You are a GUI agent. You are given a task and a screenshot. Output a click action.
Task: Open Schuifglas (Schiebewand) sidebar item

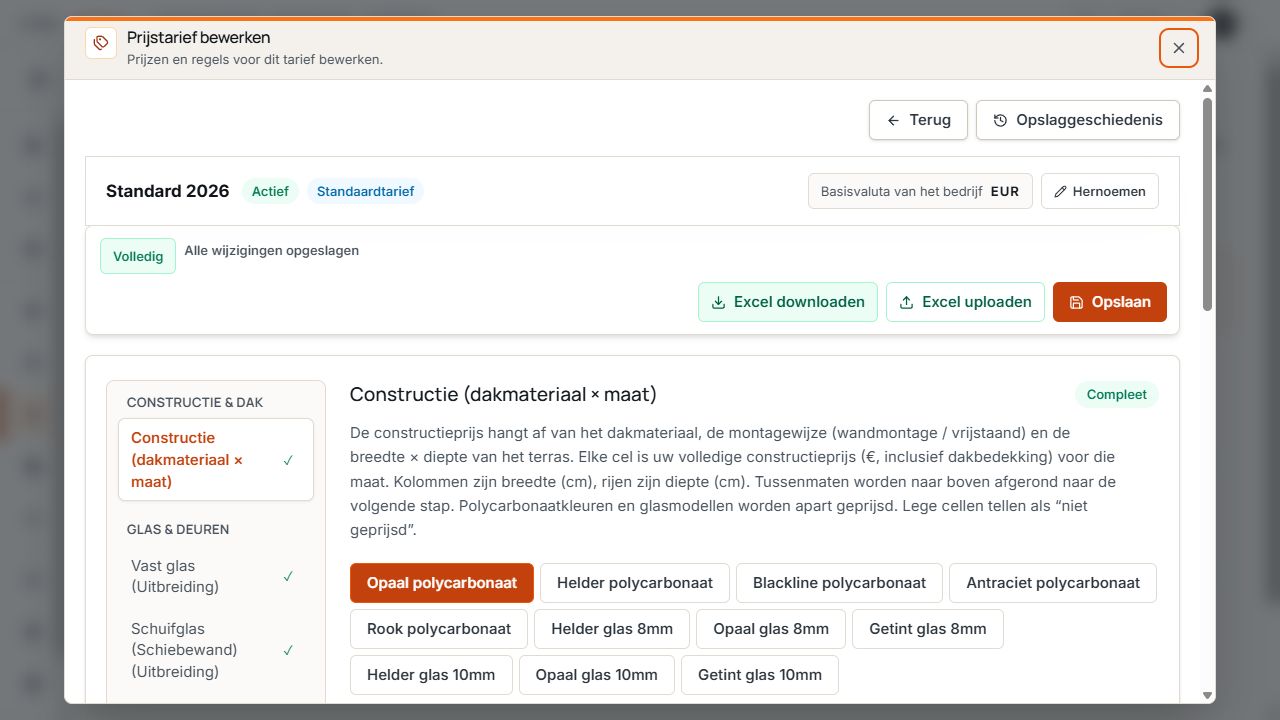coord(216,650)
